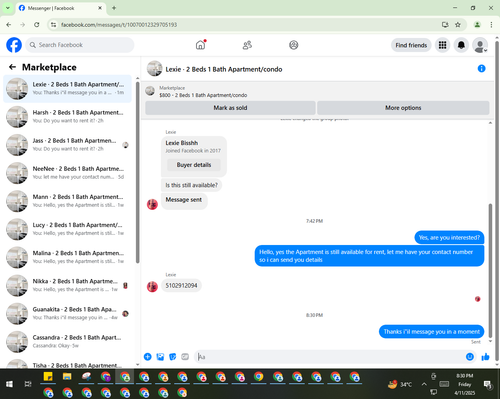Open the account profile menu
Screen dimensions: 500x399
point(480,45)
